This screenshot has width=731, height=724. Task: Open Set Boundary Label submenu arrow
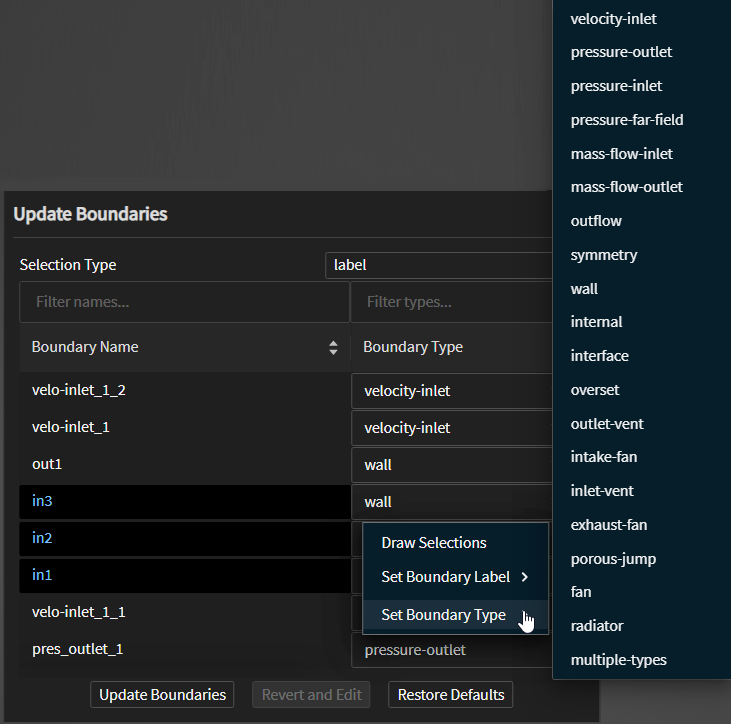(525, 577)
